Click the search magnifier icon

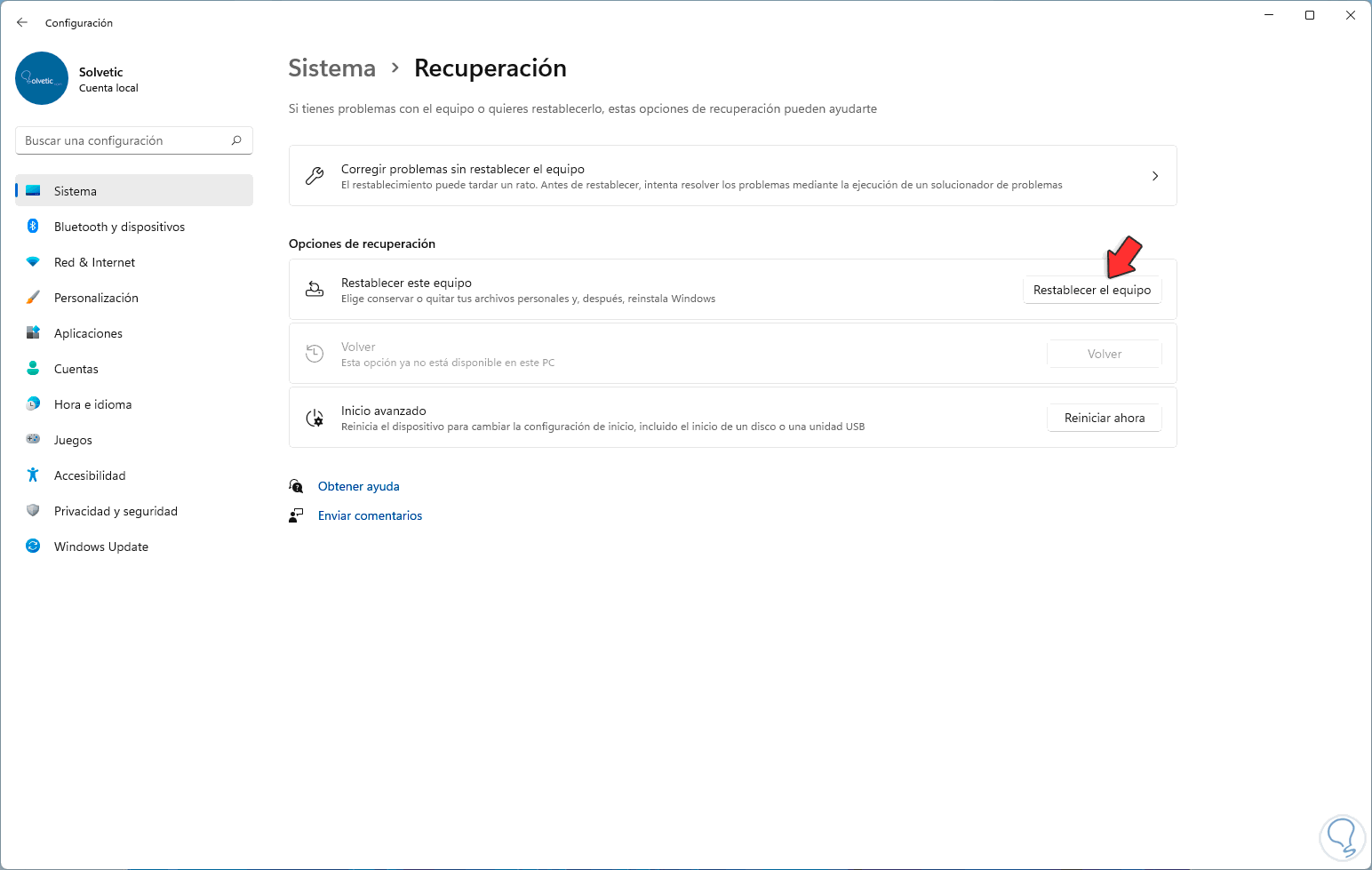[x=236, y=140]
